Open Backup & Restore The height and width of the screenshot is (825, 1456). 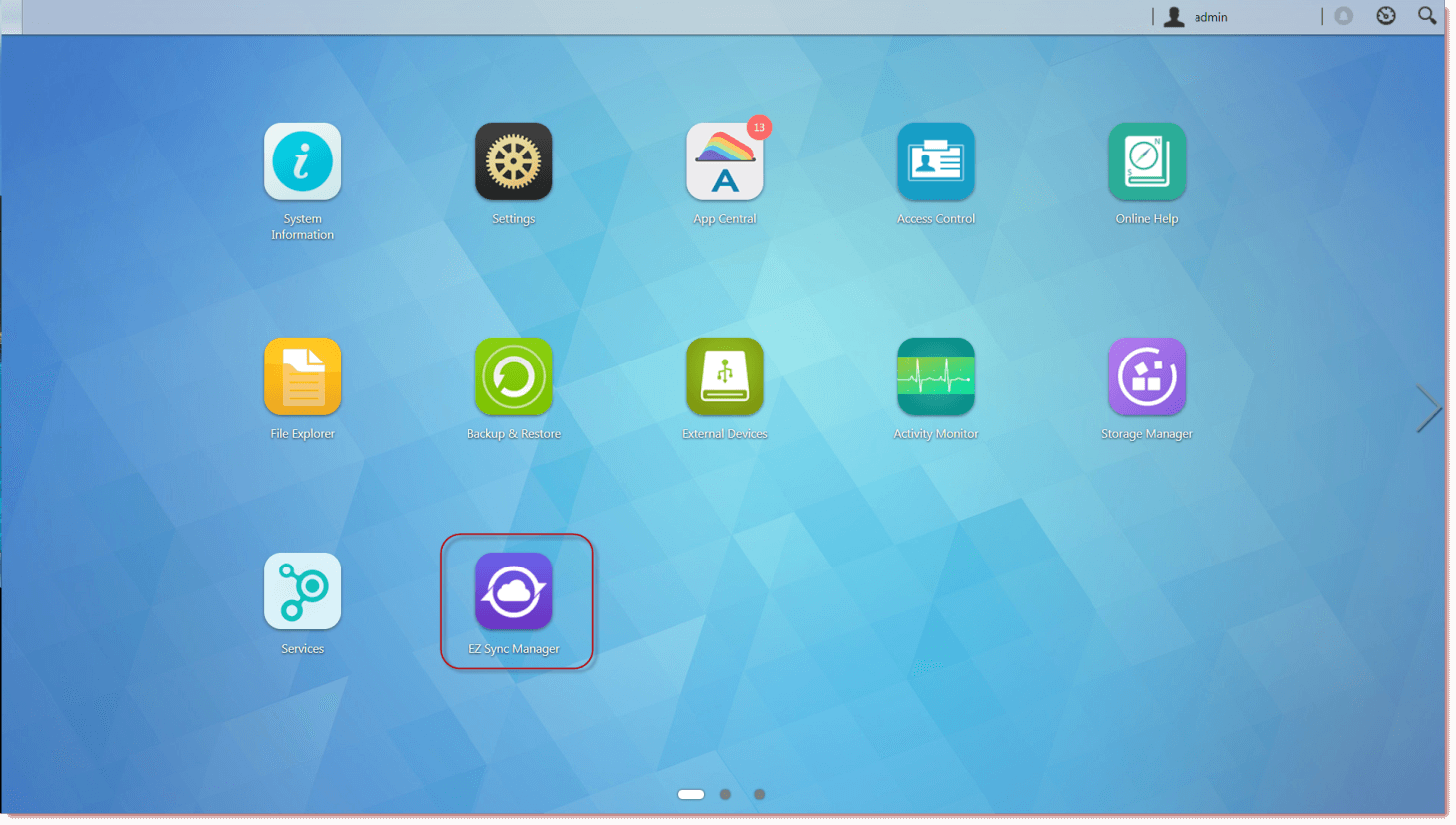point(513,376)
